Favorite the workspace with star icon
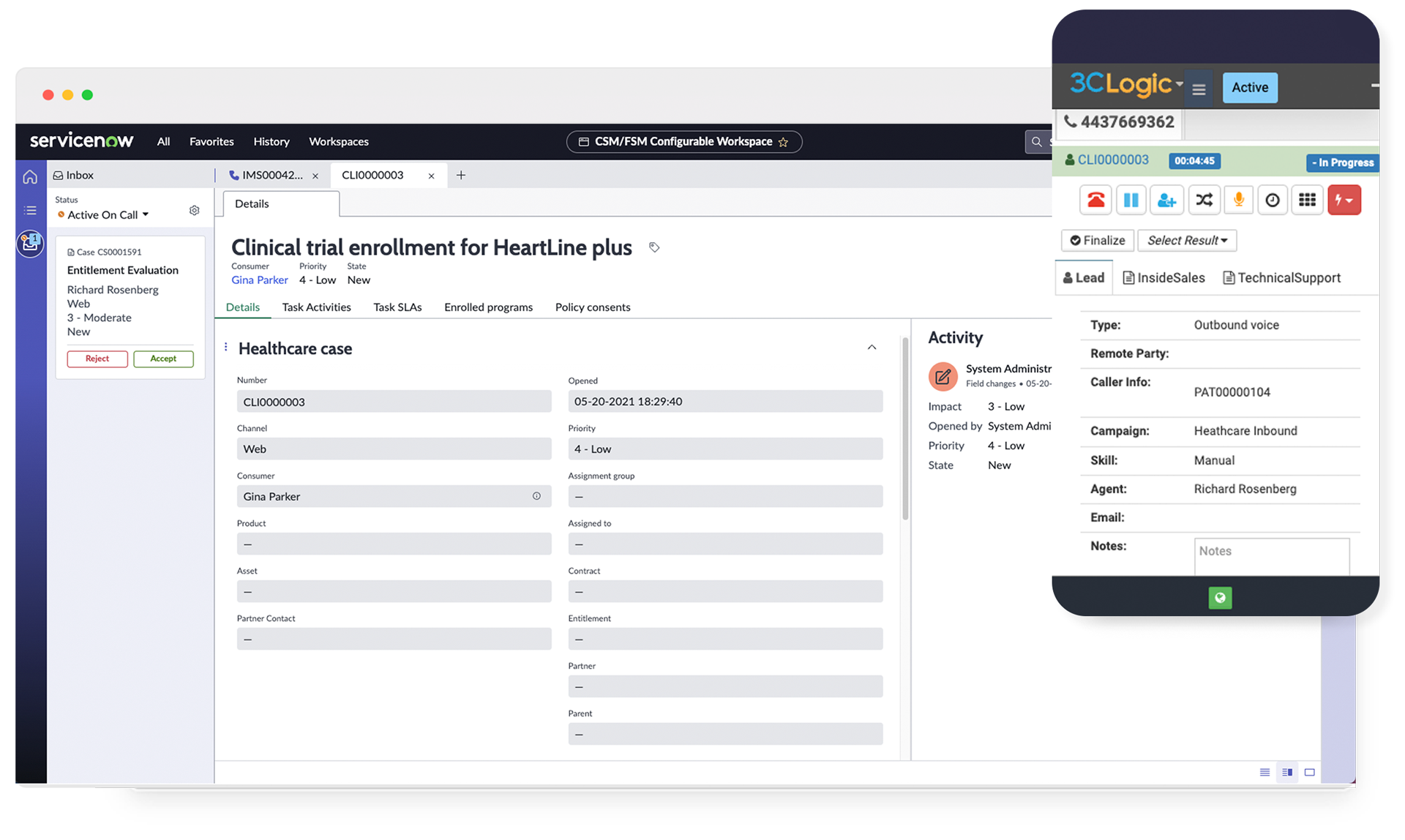The image size is (1405, 840). (x=784, y=142)
